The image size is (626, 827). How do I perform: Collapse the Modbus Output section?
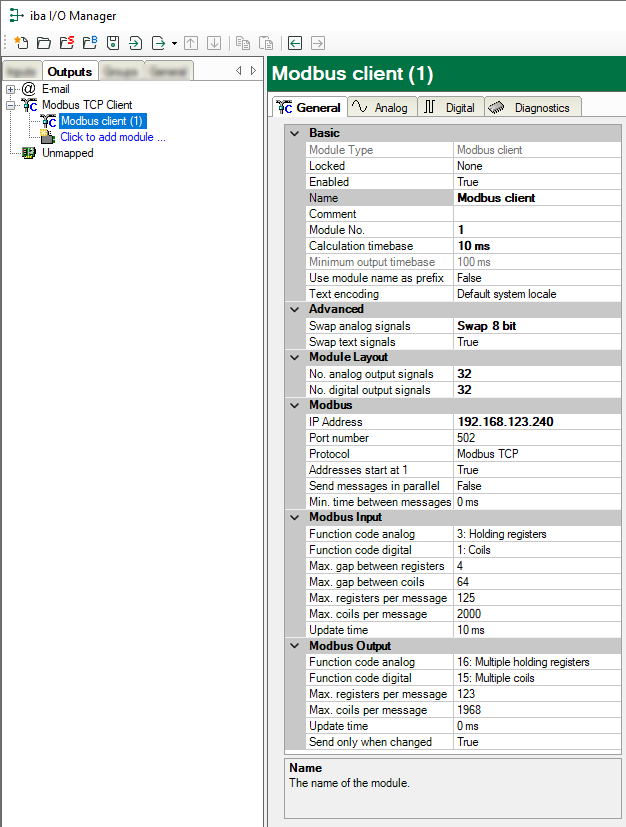click(x=295, y=646)
